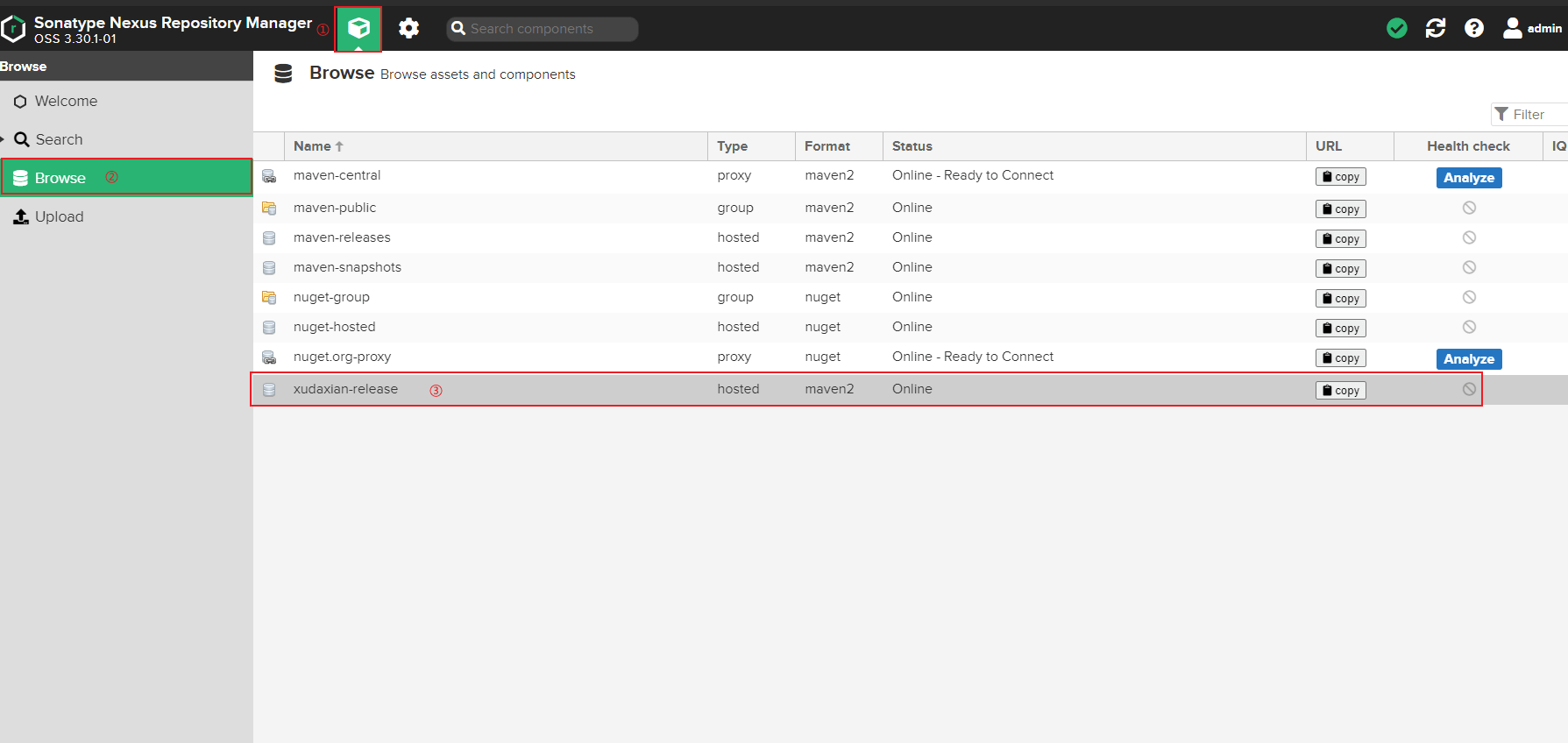This screenshot has height=743, width=1568.
Task: Click health check unavailable icon for maven-snapshots
Action: click(x=1469, y=267)
